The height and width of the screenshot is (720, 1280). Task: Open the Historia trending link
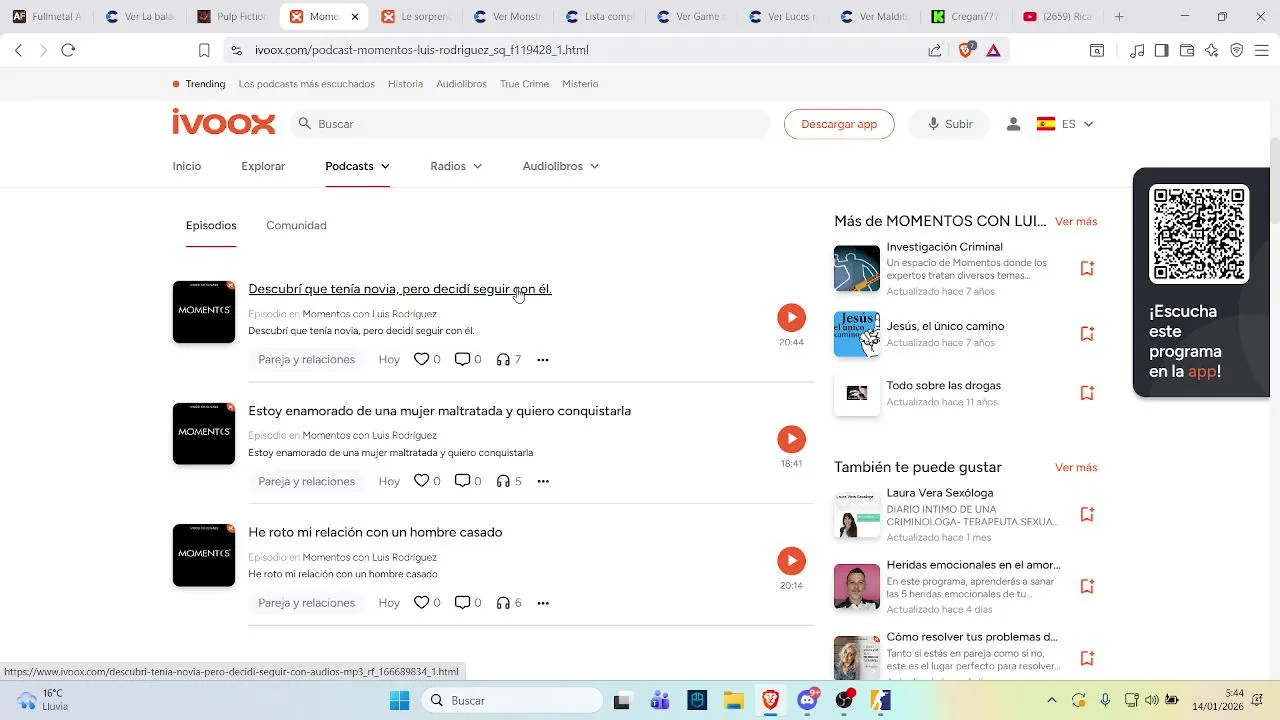coord(405,84)
